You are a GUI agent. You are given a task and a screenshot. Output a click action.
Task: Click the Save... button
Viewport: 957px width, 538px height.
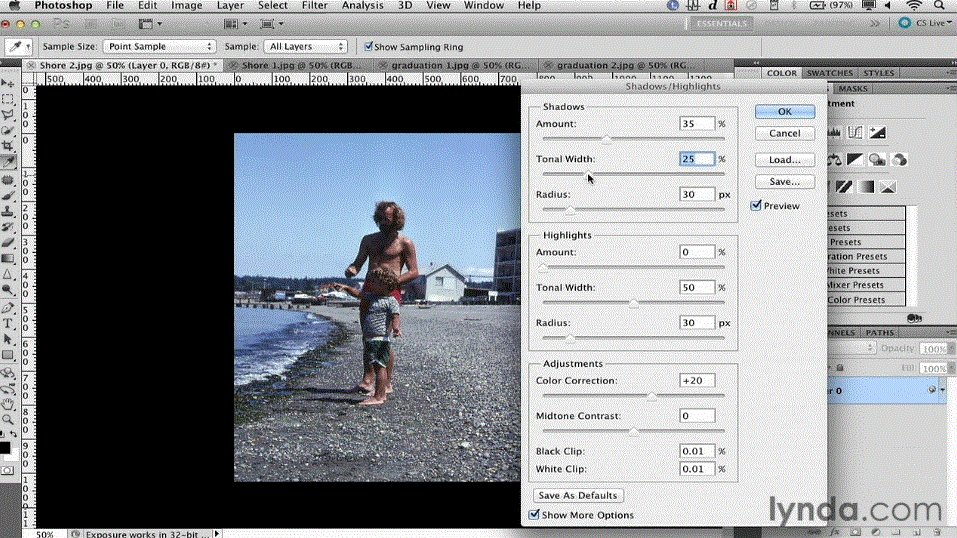coord(784,181)
